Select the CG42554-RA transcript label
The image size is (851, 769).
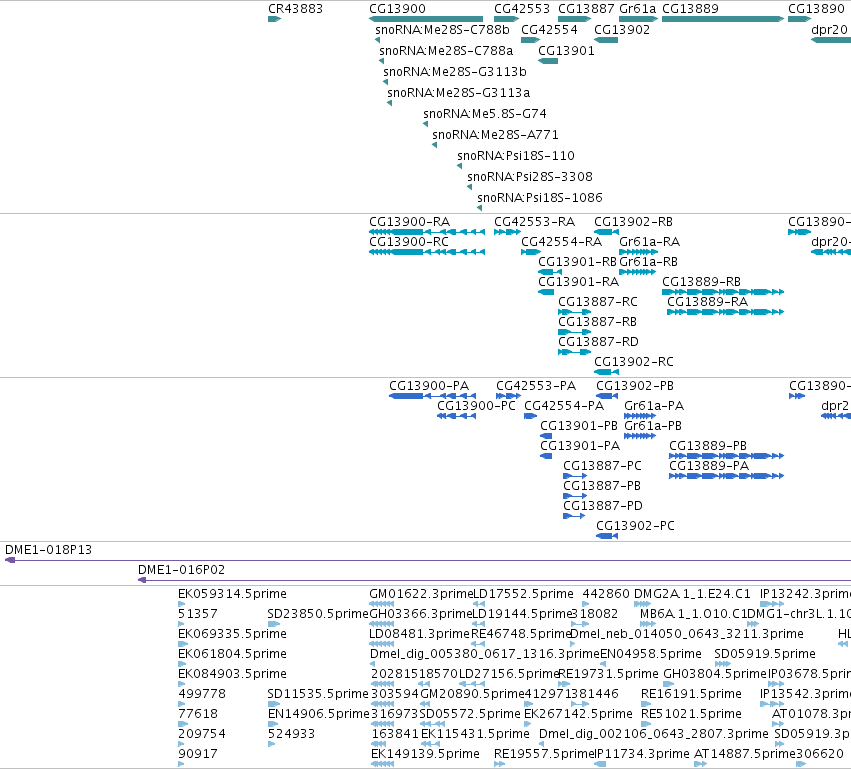click(x=561, y=241)
